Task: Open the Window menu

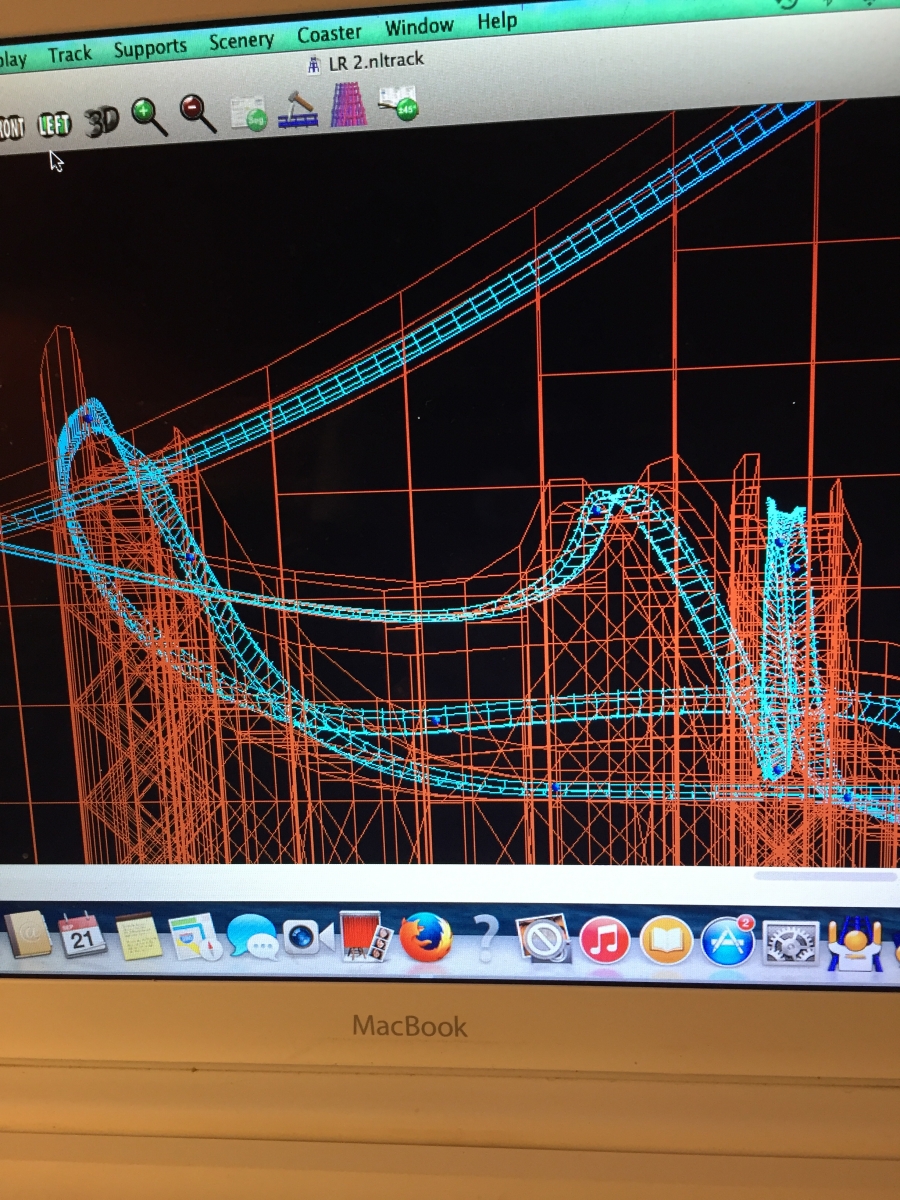Action: (x=419, y=27)
